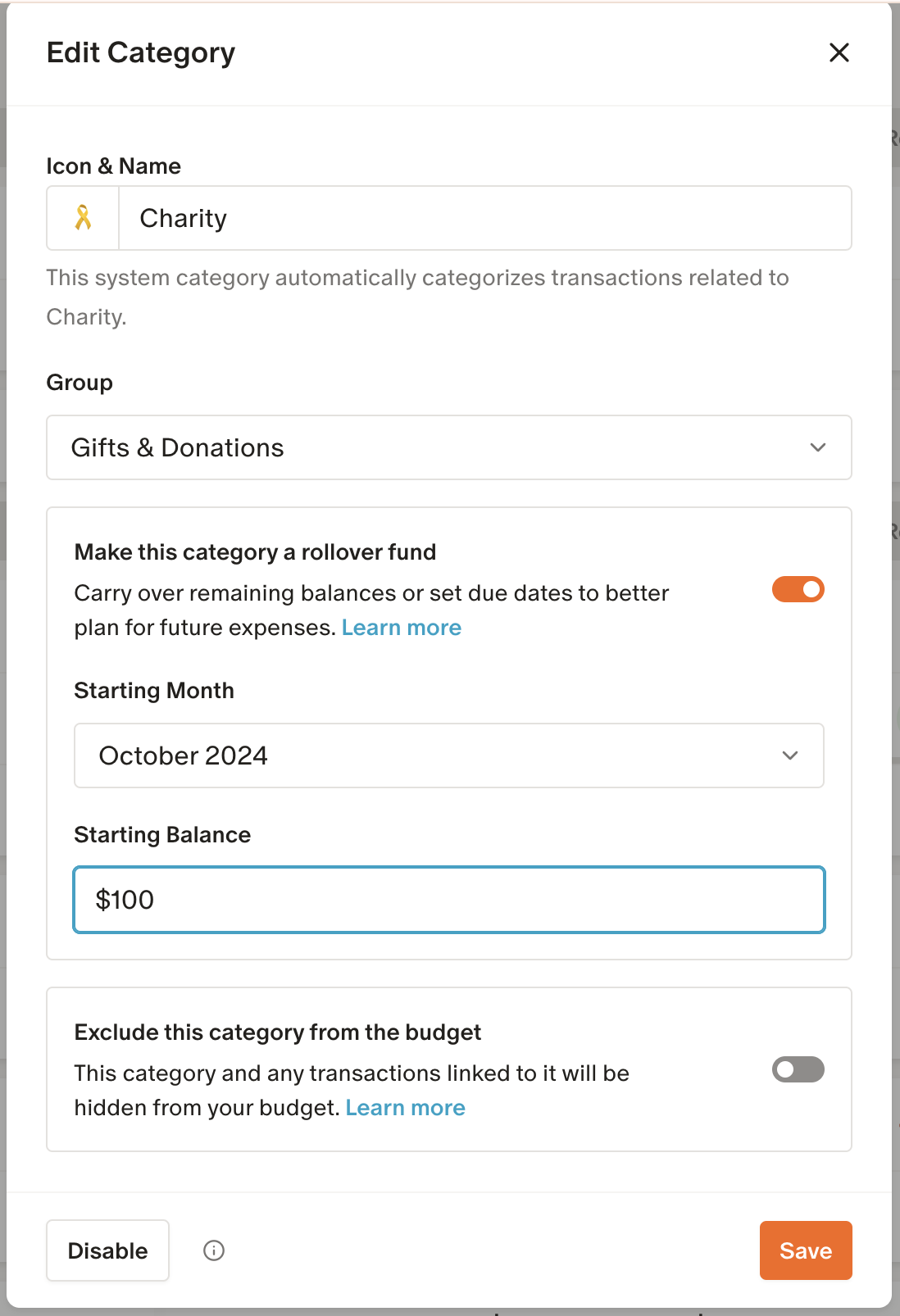900x1316 pixels.
Task: Click the Edit Category dialog title
Action: [141, 53]
